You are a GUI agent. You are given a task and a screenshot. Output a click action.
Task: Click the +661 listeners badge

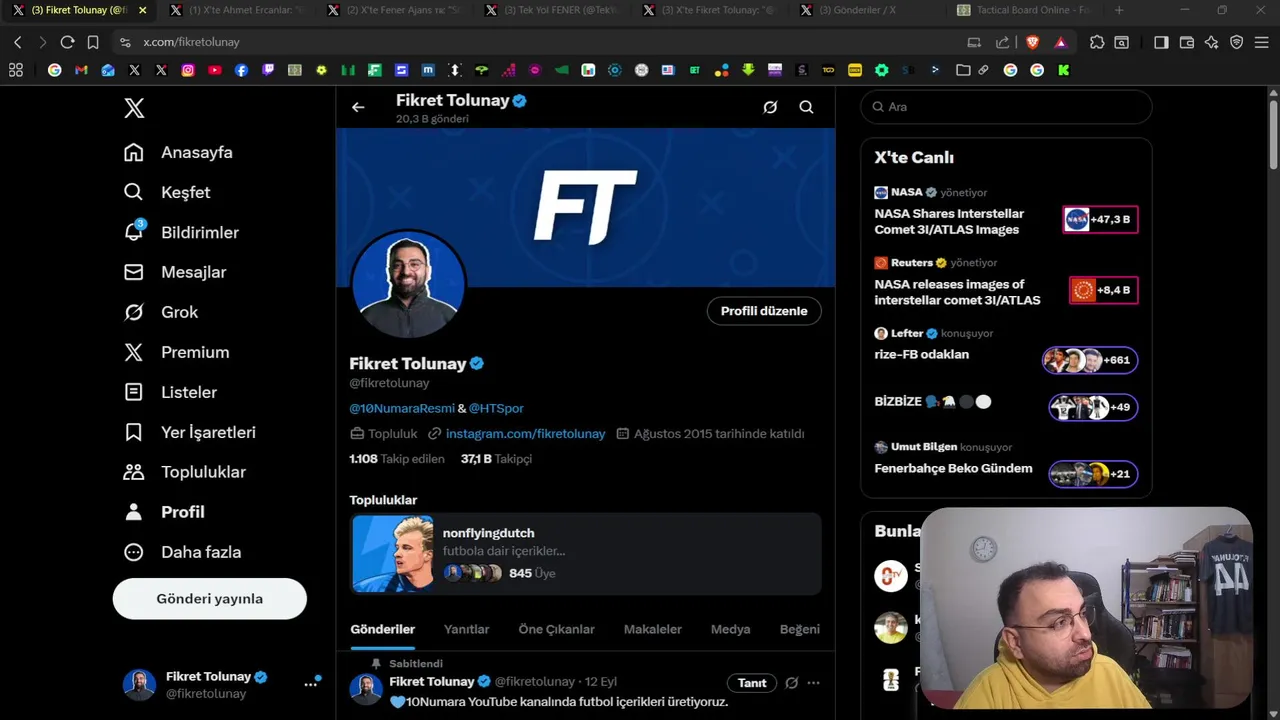1090,360
